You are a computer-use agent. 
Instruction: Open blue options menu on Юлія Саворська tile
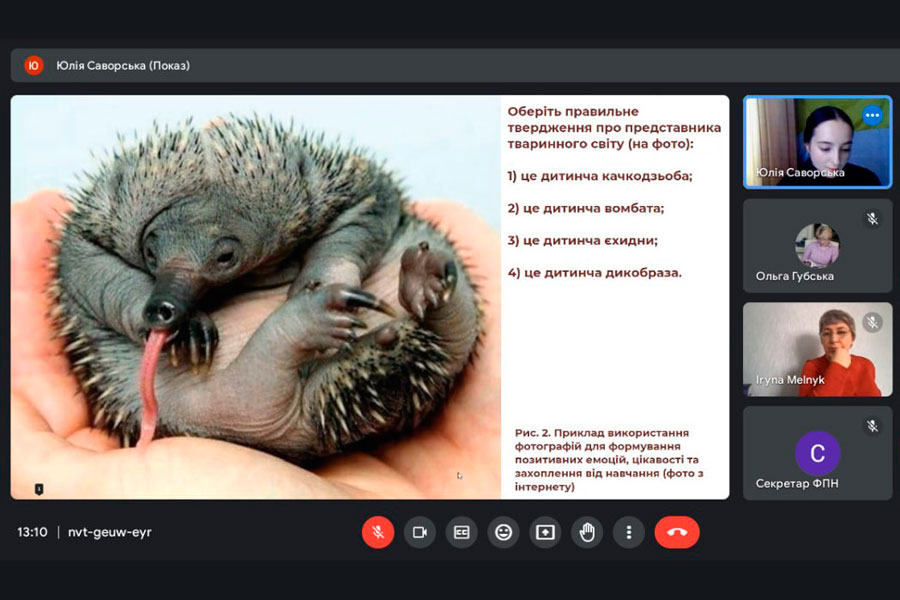pos(872,115)
